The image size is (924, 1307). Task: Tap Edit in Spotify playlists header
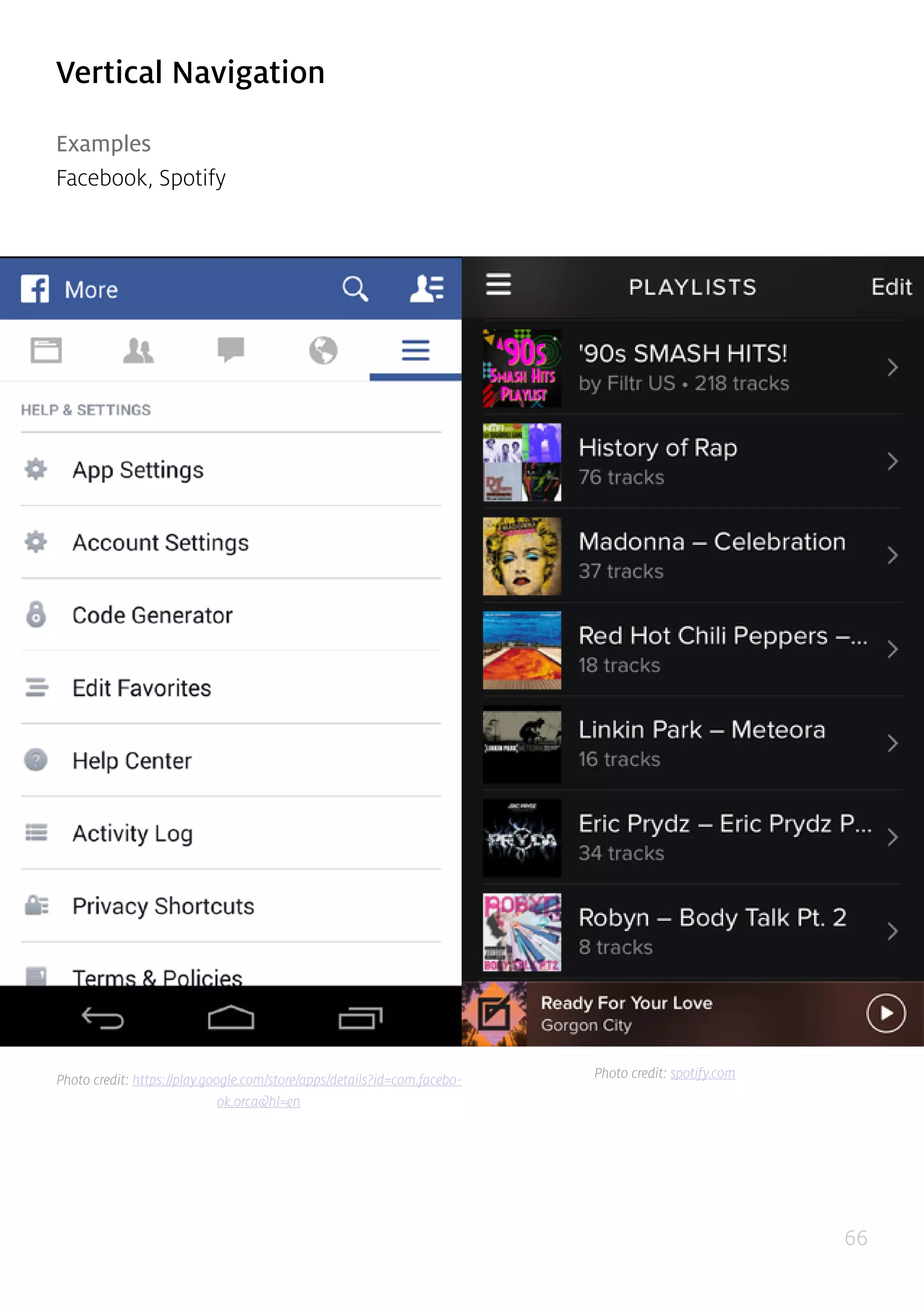point(892,287)
